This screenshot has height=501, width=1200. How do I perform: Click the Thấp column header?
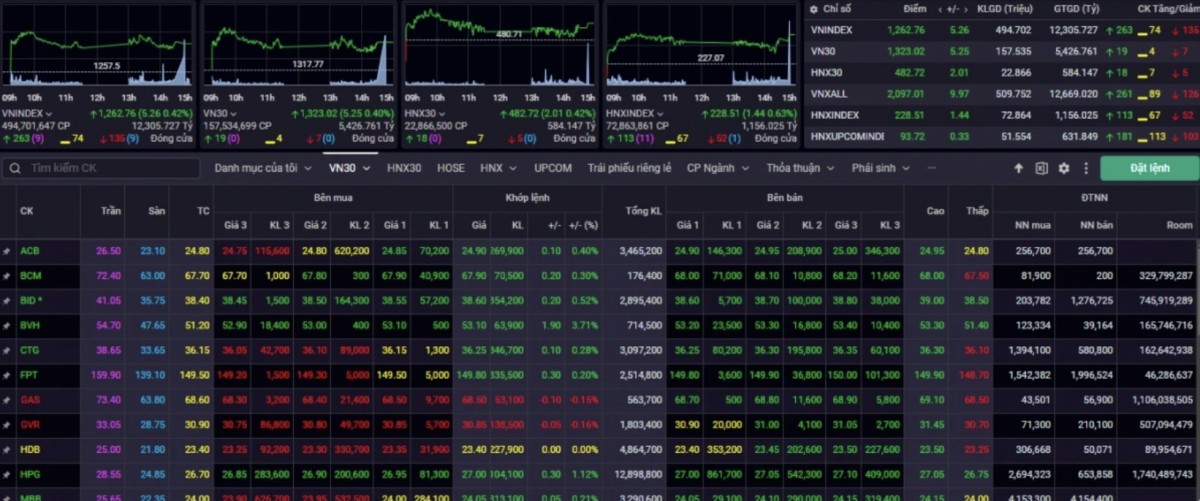pyautogui.click(x=977, y=211)
